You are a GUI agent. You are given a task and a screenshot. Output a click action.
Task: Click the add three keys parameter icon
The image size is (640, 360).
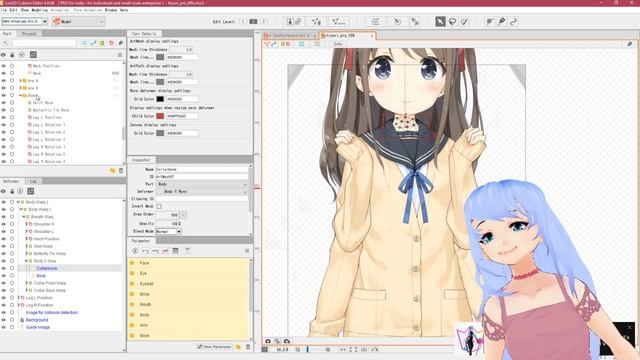coord(155,251)
